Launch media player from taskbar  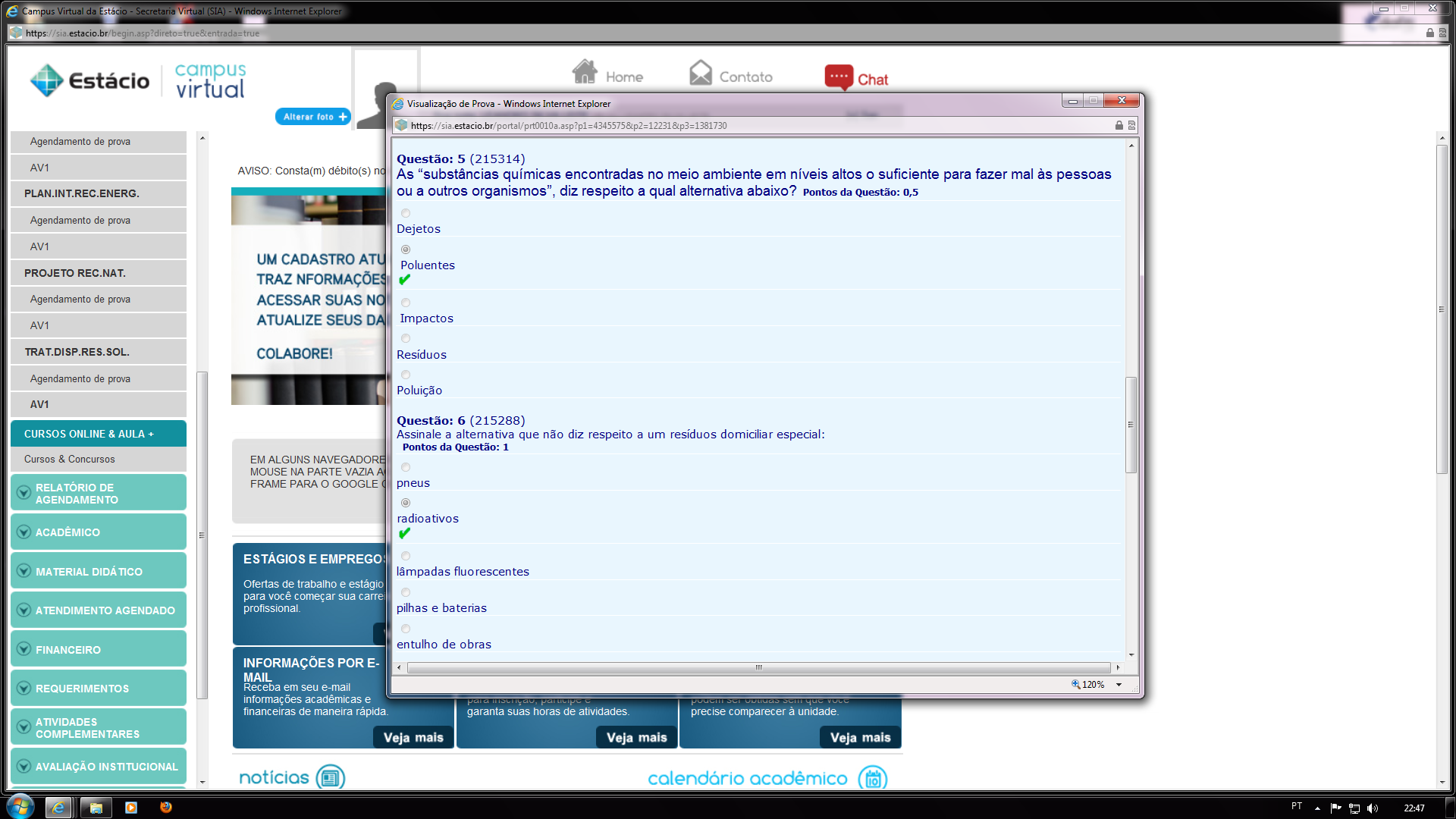click(131, 808)
